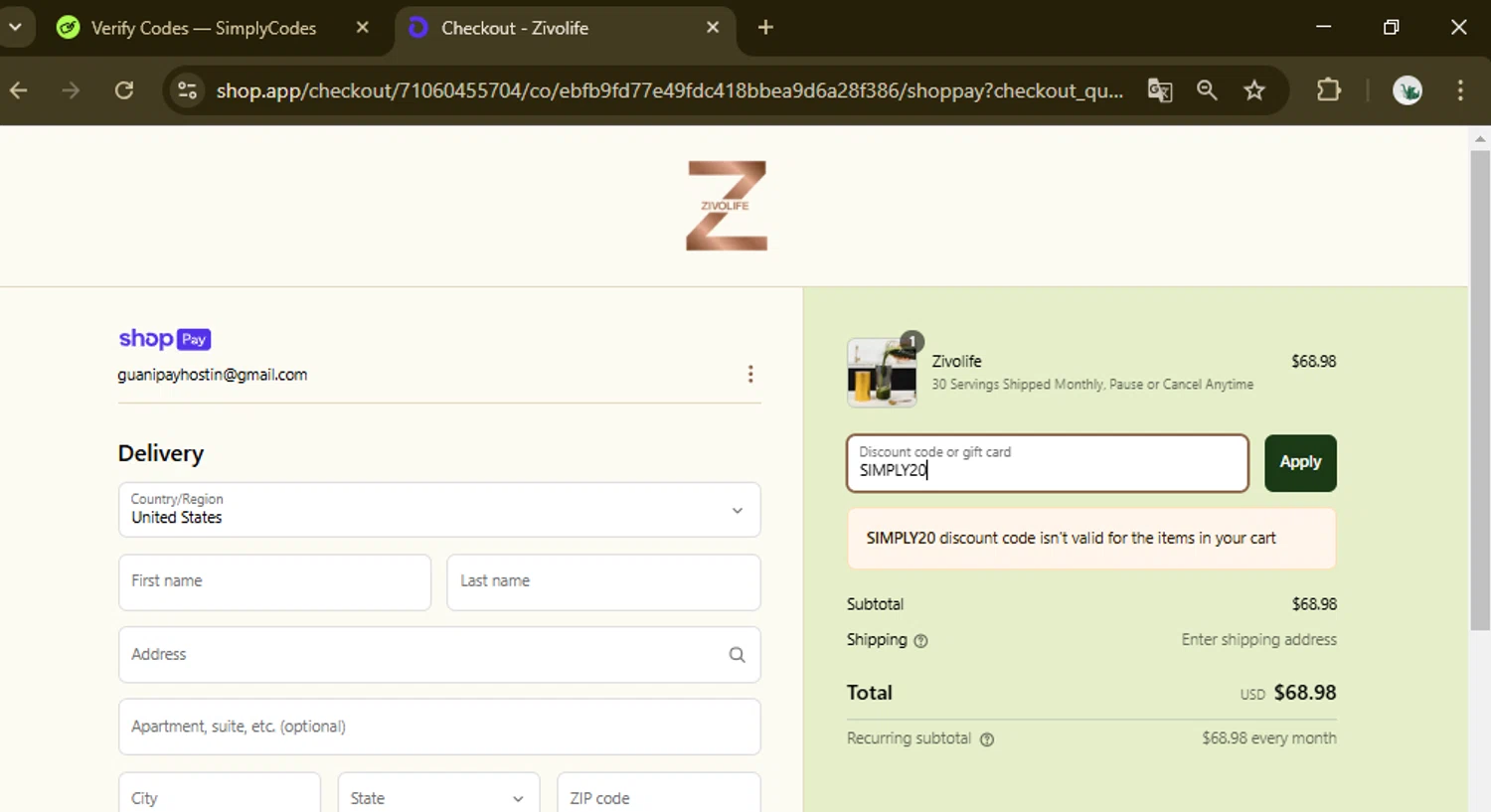Click the translate page icon
Viewport: 1491px width, 812px height.
tap(1159, 90)
